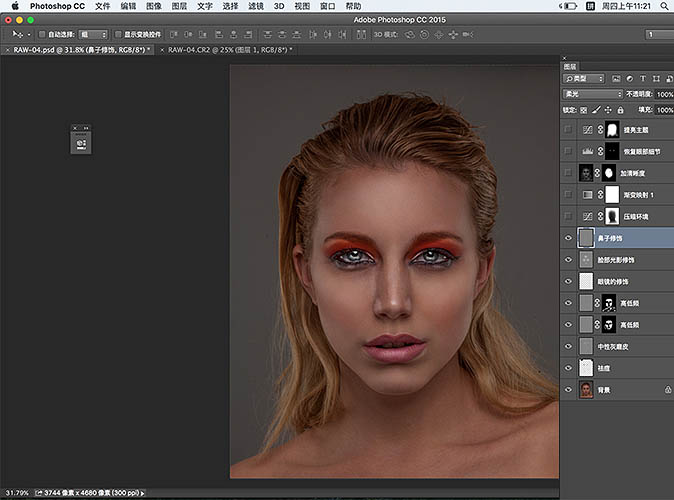Screen dimensions: 674x500
Task: Click the Move tool icon in options bar
Action: (15, 34)
